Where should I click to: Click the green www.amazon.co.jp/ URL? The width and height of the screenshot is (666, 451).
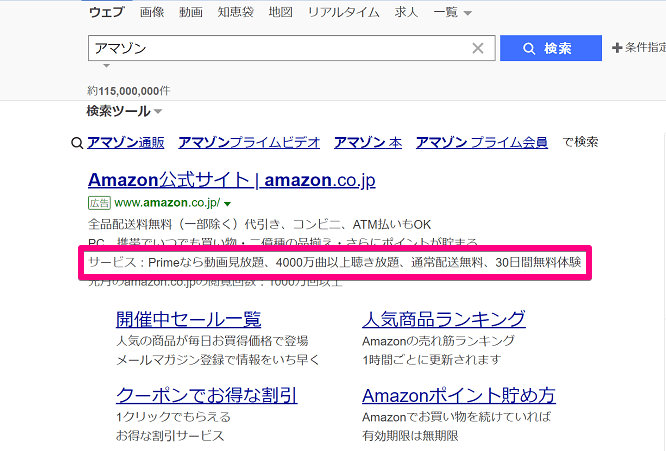(167, 203)
